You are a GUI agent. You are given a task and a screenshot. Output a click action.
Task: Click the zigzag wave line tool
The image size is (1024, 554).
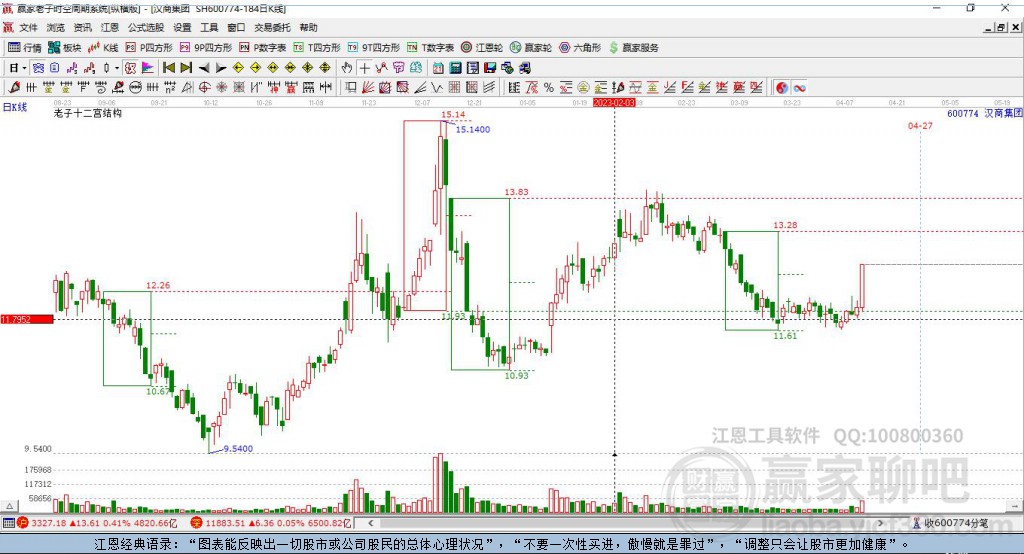[x=436, y=87]
